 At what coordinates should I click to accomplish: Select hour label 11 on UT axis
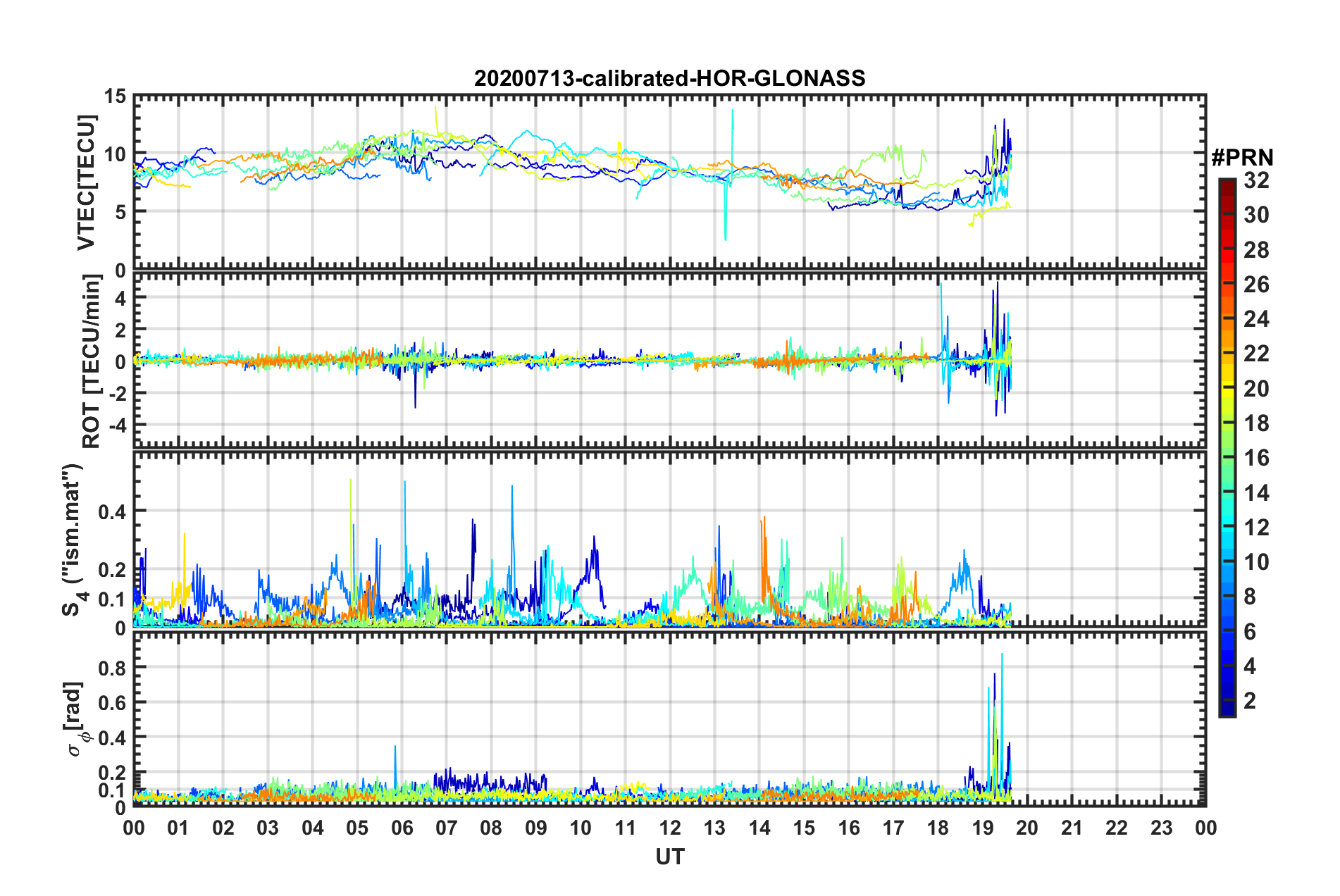pyautogui.click(x=626, y=828)
